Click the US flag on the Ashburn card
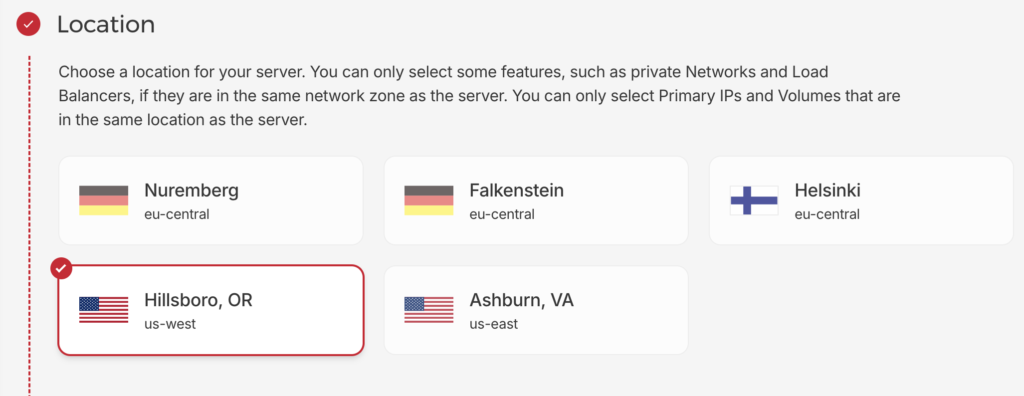 coord(428,310)
